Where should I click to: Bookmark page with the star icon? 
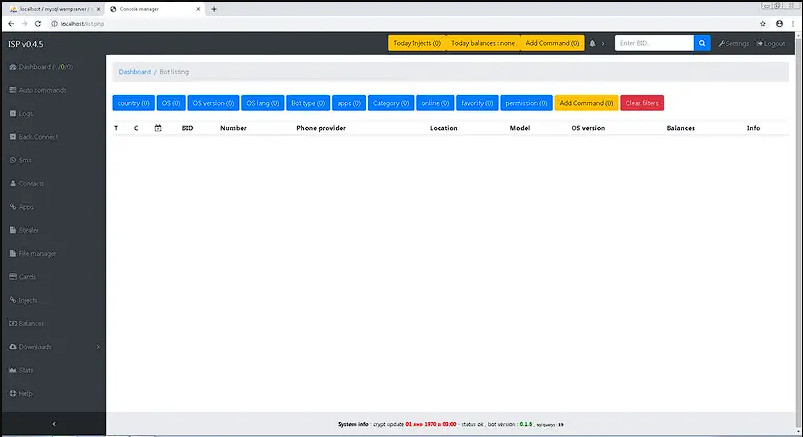click(x=763, y=24)
